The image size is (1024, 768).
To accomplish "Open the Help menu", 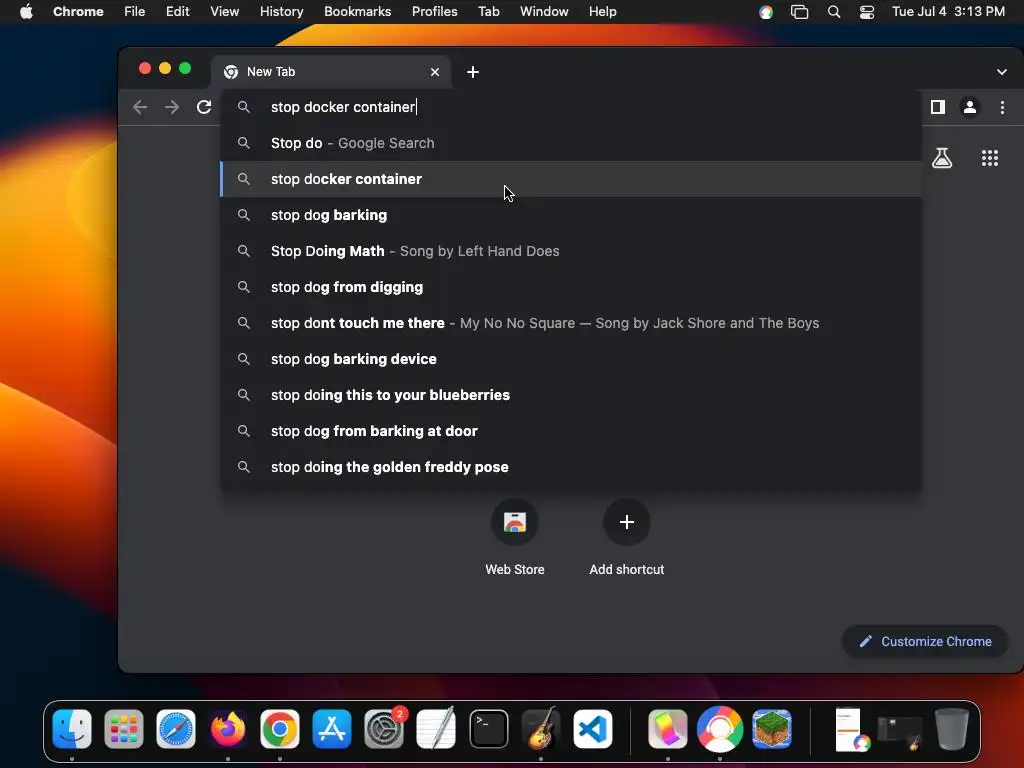I will point(602,12).
